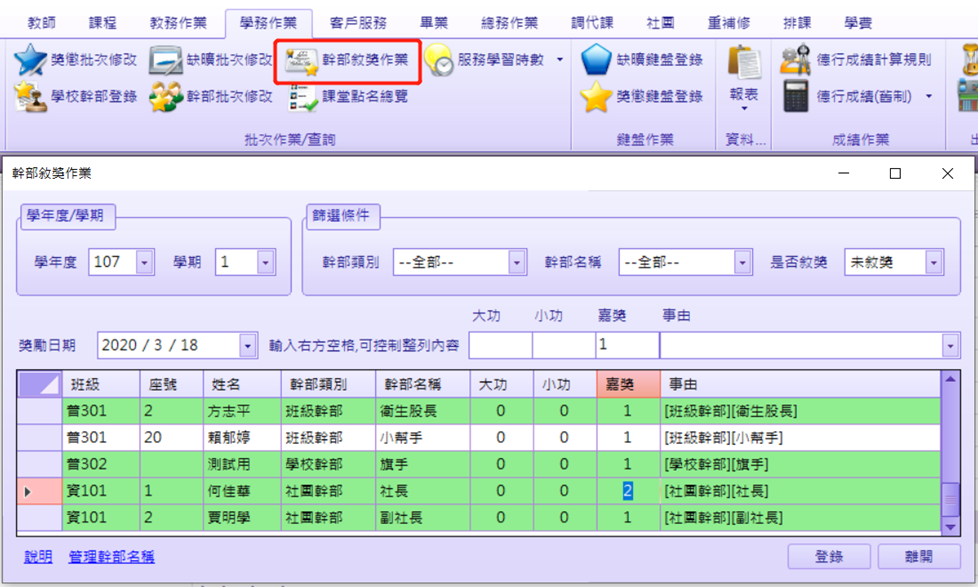Open the 管理幹部名稱 link

point(111,556)
